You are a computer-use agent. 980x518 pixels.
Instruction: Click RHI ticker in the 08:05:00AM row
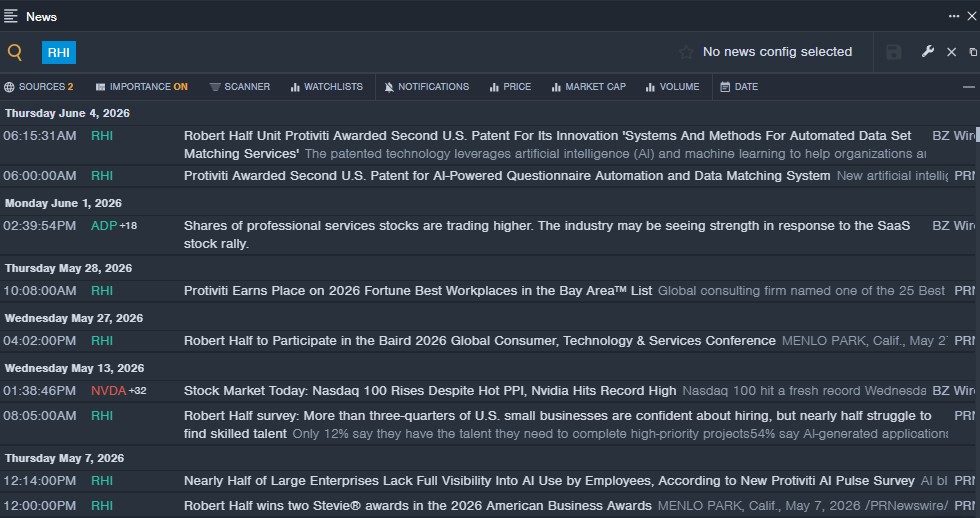102,416
